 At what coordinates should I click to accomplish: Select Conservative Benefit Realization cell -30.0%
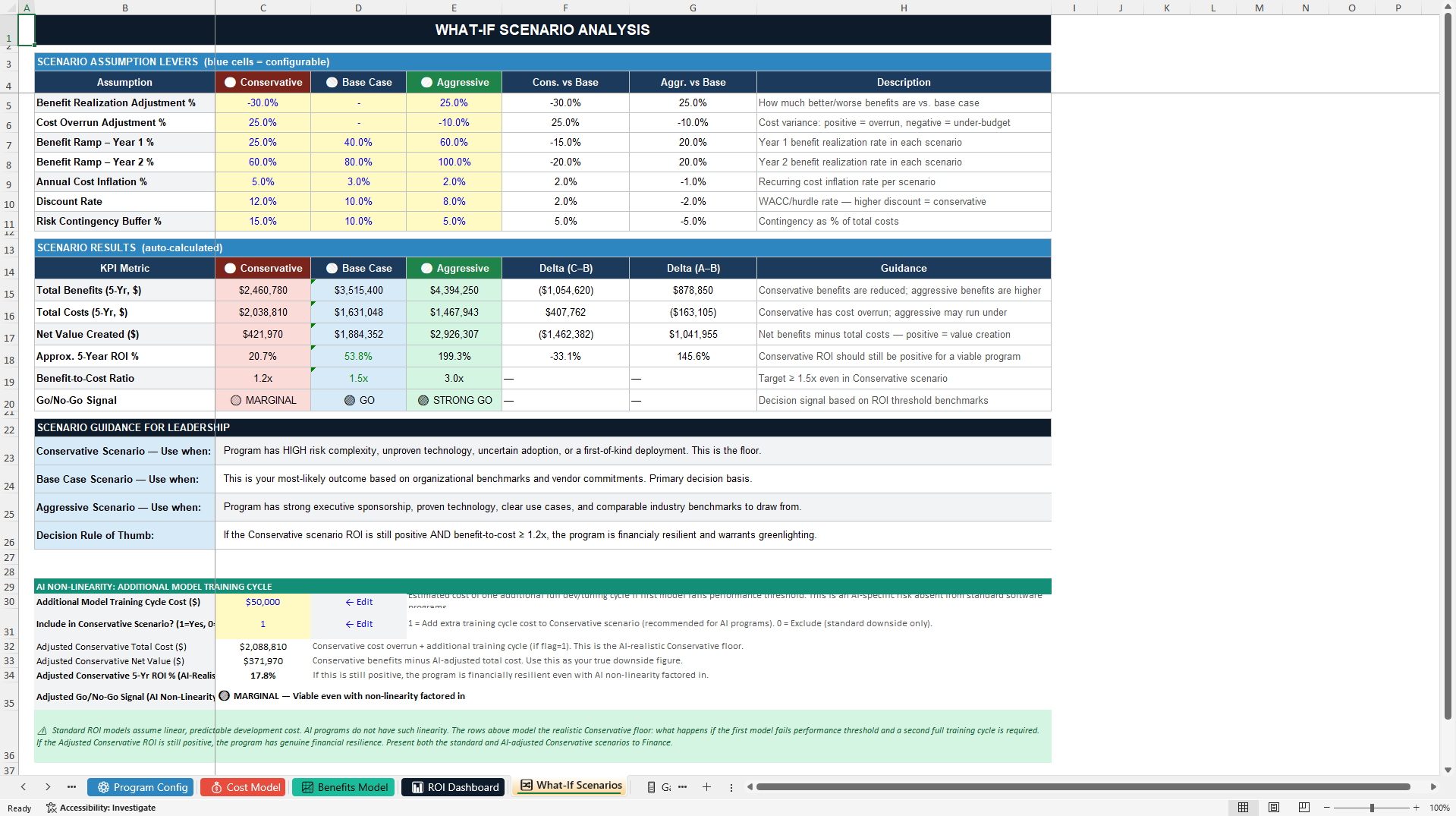click(263, 102)
